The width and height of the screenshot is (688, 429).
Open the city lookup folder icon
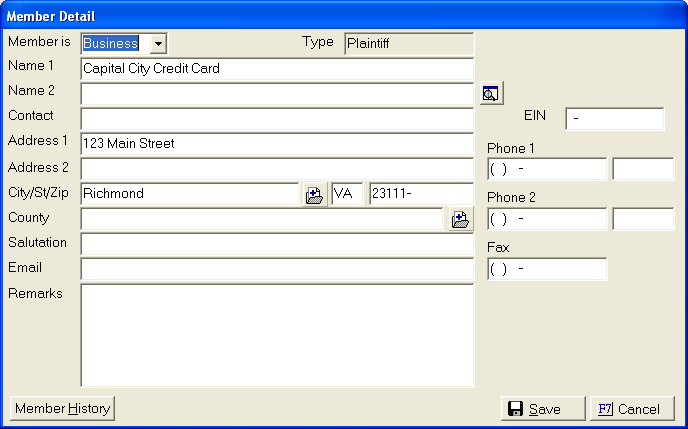pos(314,194)
